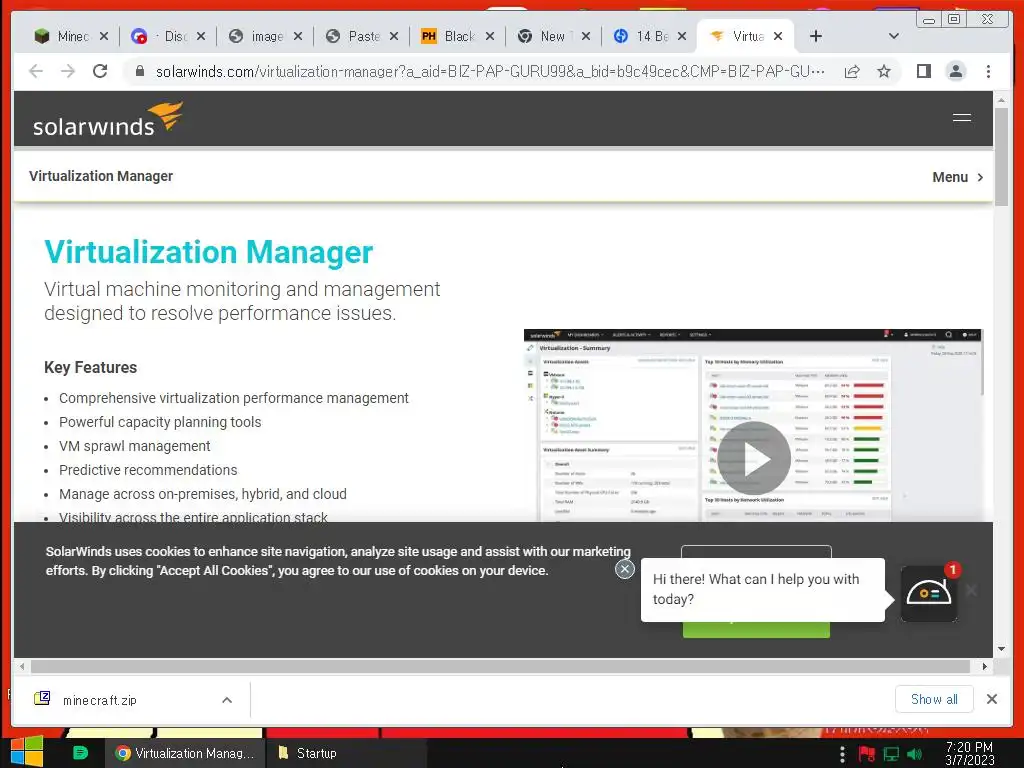Open the network tray icon

click(x=891, y=754)
